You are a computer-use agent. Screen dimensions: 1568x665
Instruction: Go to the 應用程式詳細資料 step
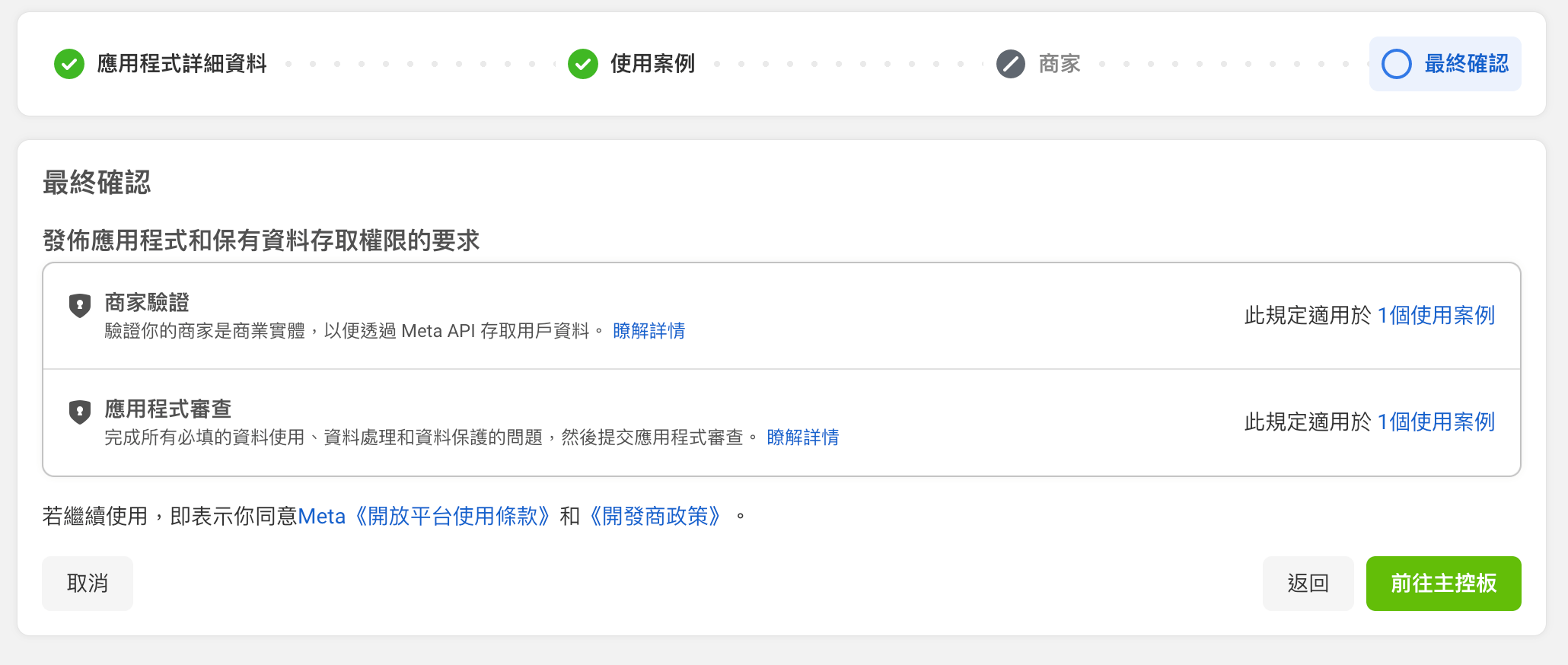[181, 64]
